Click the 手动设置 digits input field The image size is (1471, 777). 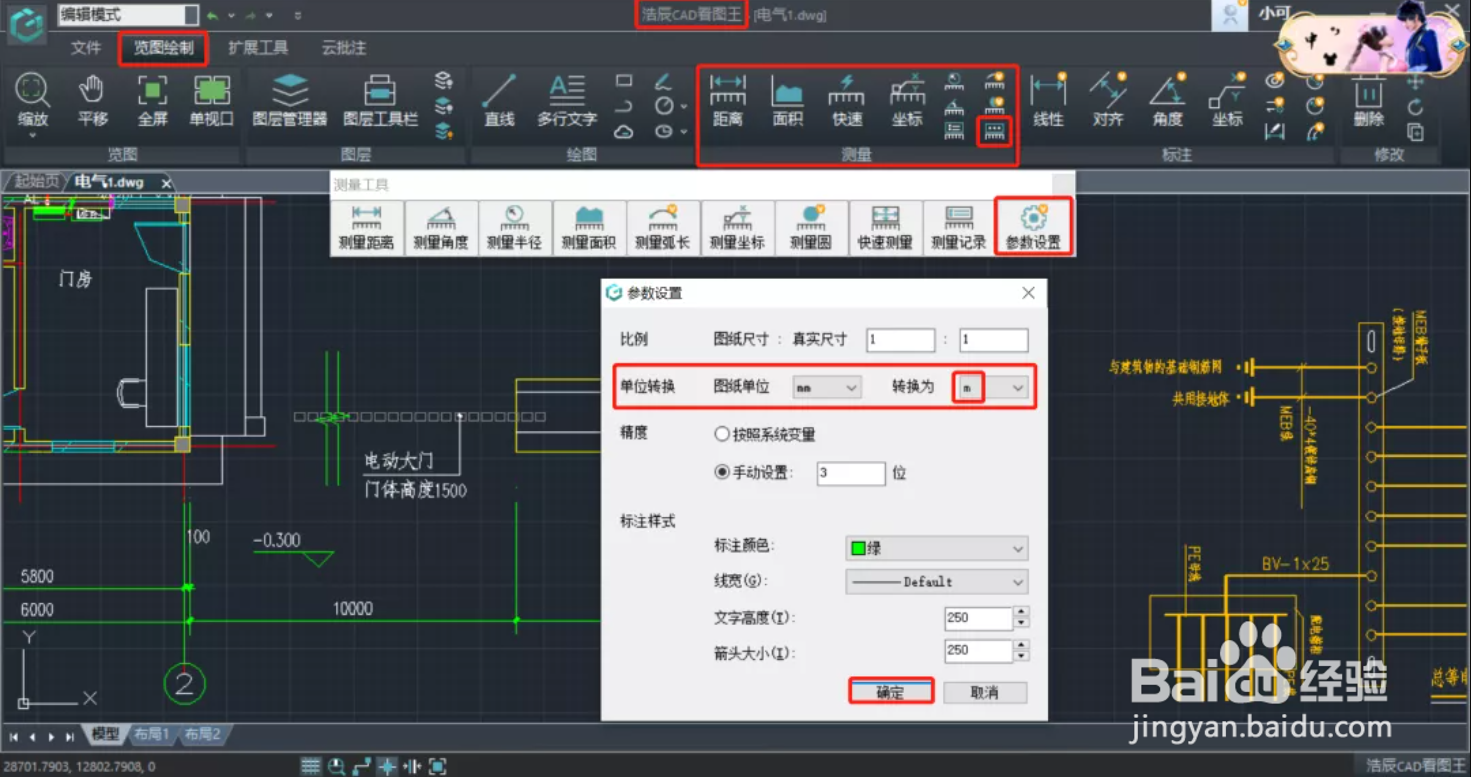[x=851, y=473]
